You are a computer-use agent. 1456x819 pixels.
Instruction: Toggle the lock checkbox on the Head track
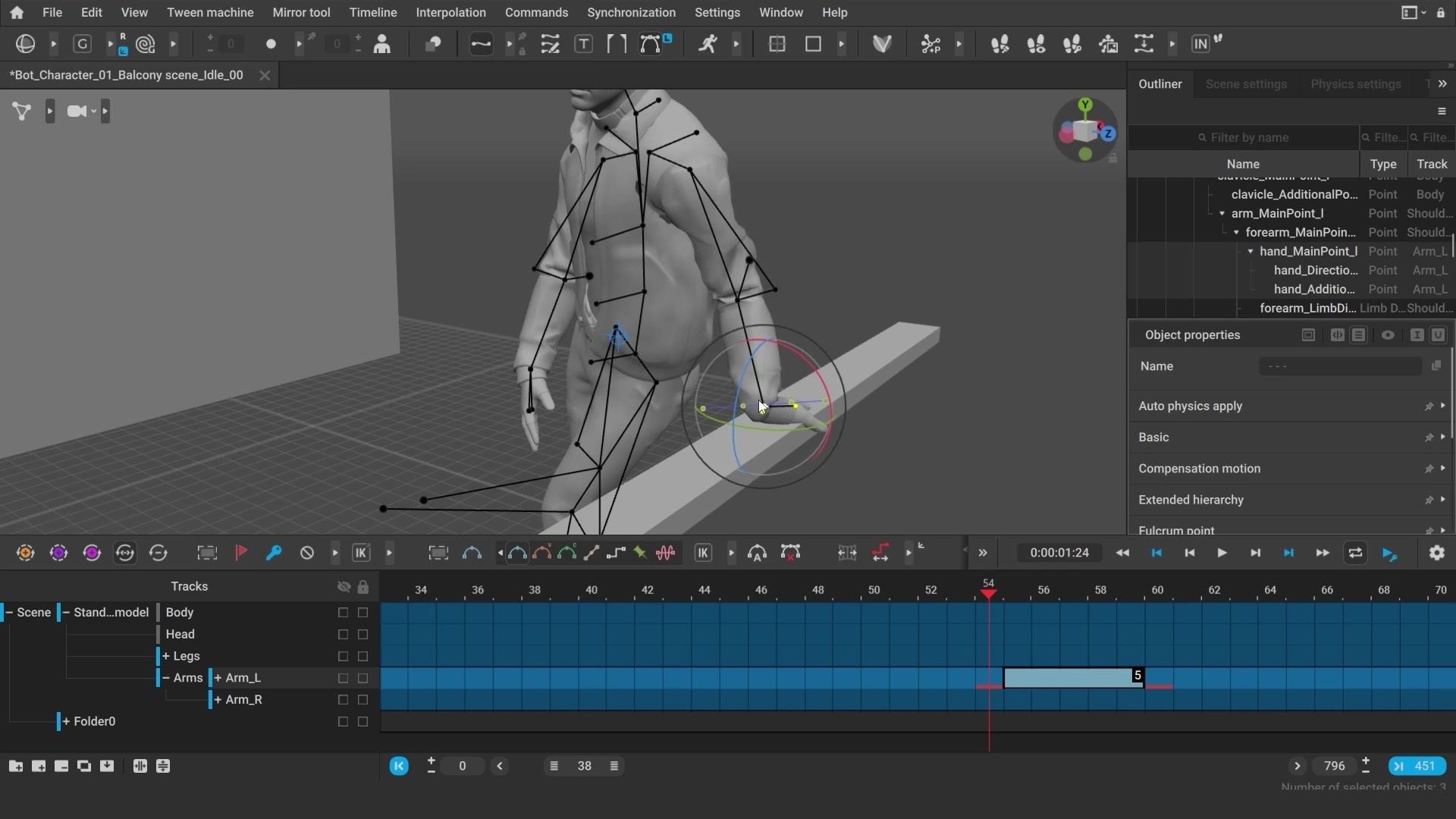[362, 634]
